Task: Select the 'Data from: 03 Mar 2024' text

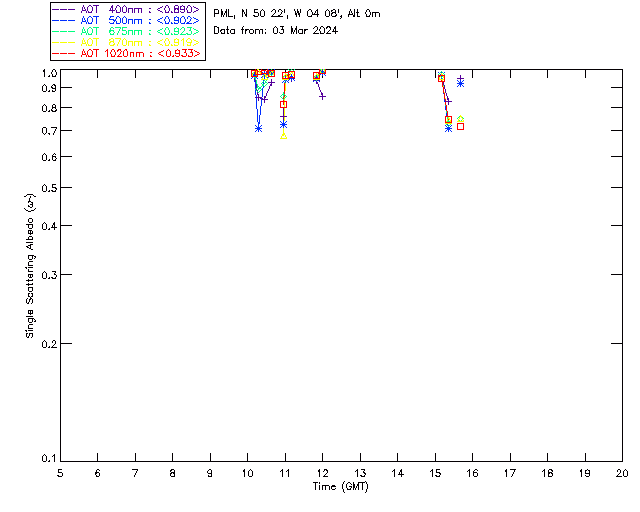Action: tap(276, 30)
